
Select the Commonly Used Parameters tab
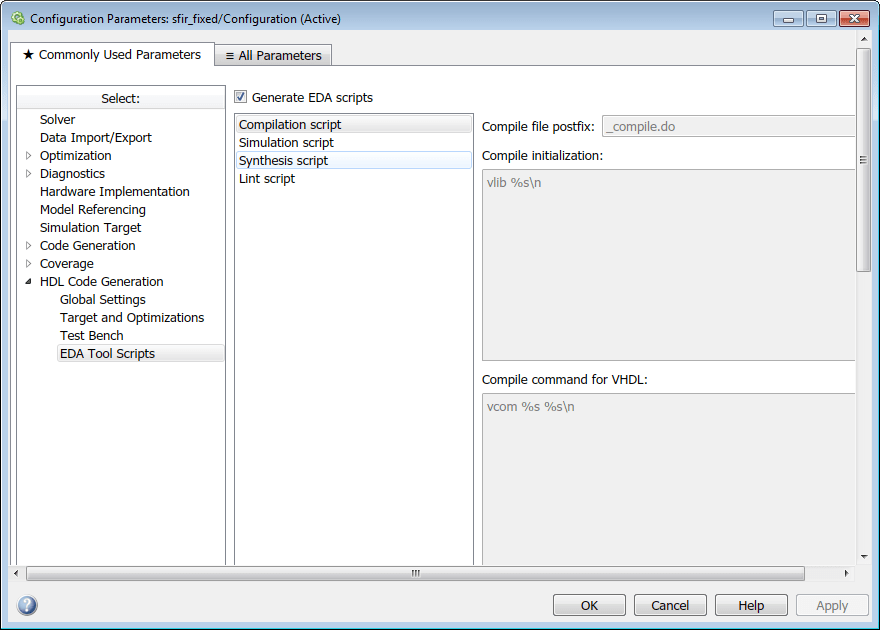(111, 55)
